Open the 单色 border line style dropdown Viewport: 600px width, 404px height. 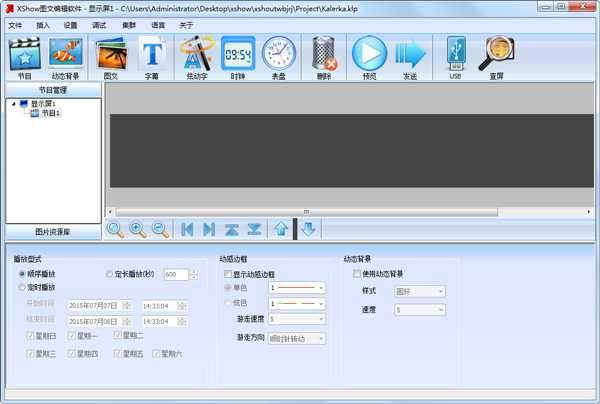[x=297, y=288]
